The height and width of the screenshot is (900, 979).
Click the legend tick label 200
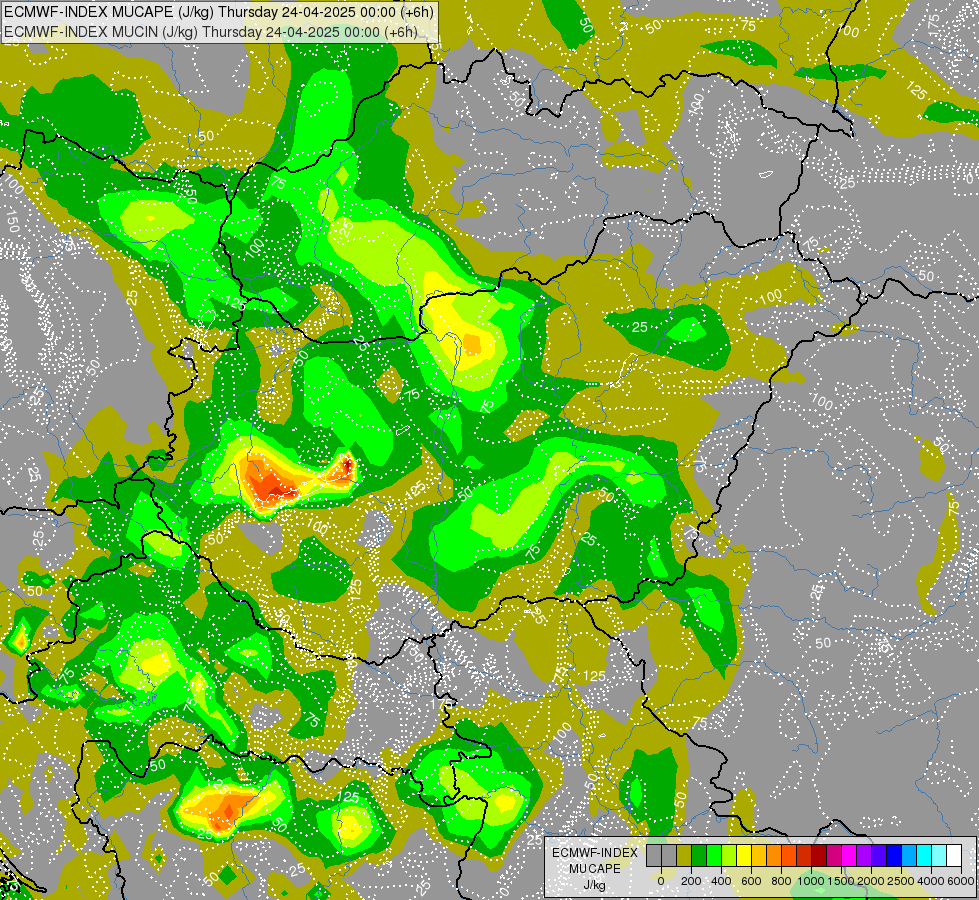coord(691,881)
